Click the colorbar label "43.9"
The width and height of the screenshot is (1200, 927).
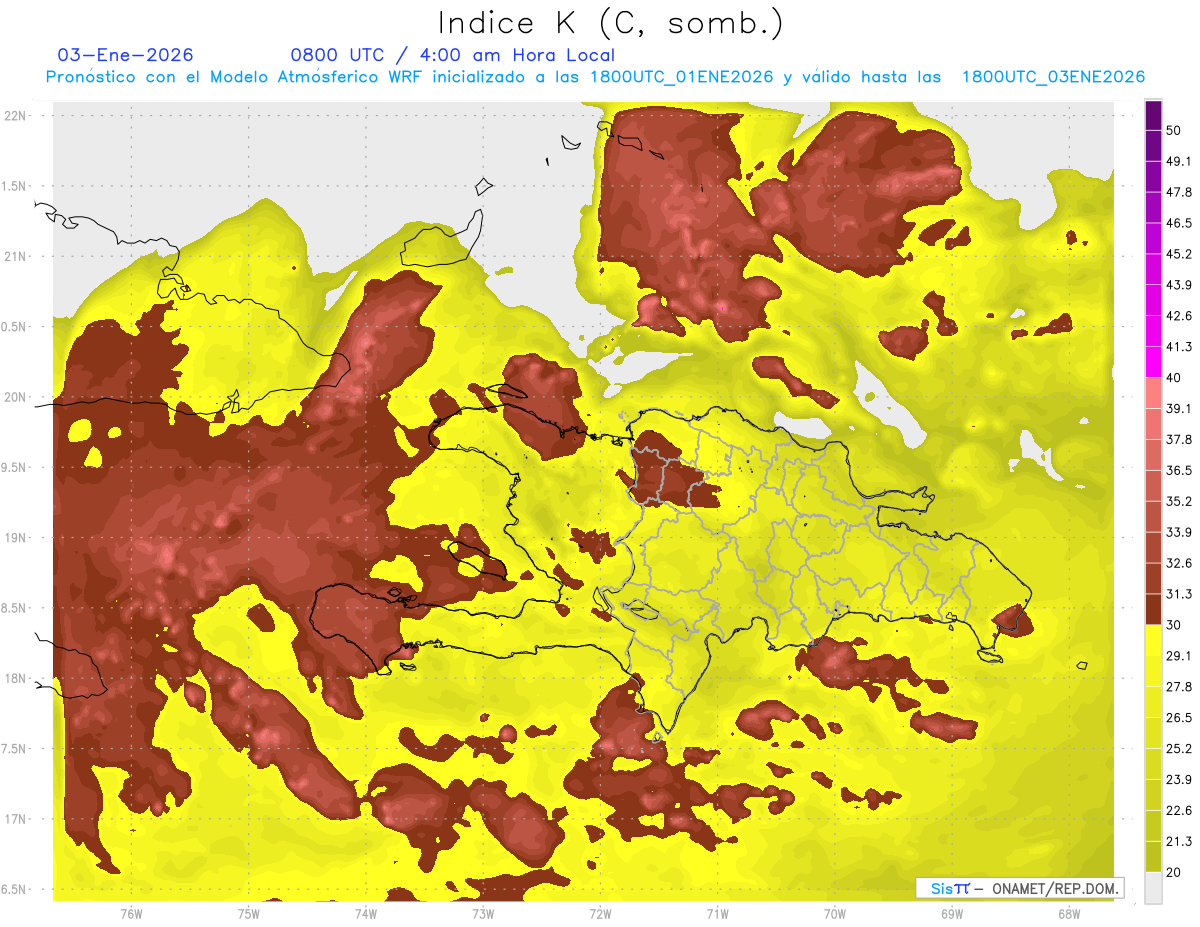tap(1180, 285)
